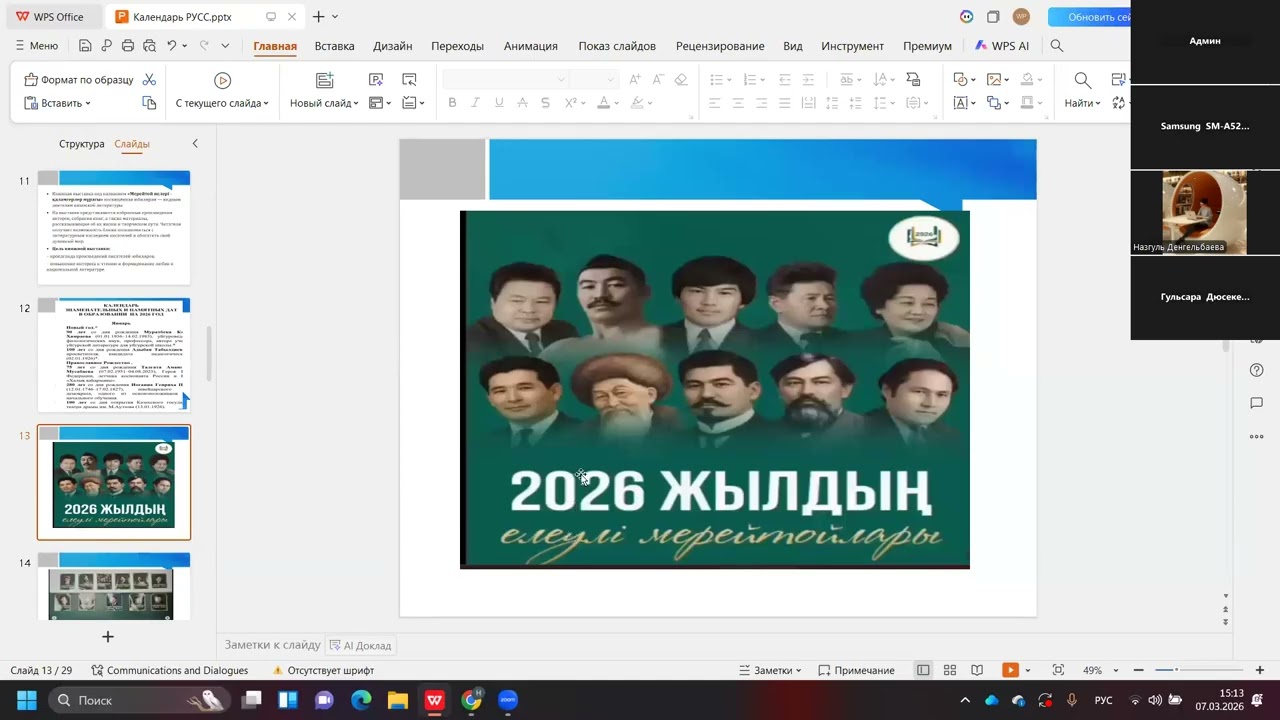
Task: Switch to the Рецензирование tab
Action: (720, 46)
